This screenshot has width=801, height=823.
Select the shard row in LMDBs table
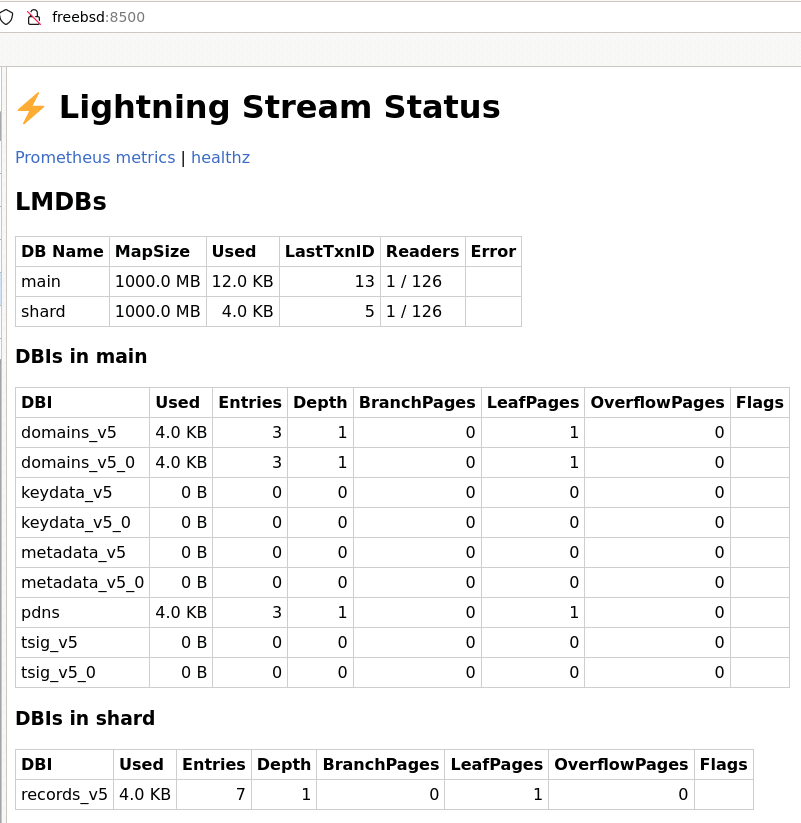43,312
